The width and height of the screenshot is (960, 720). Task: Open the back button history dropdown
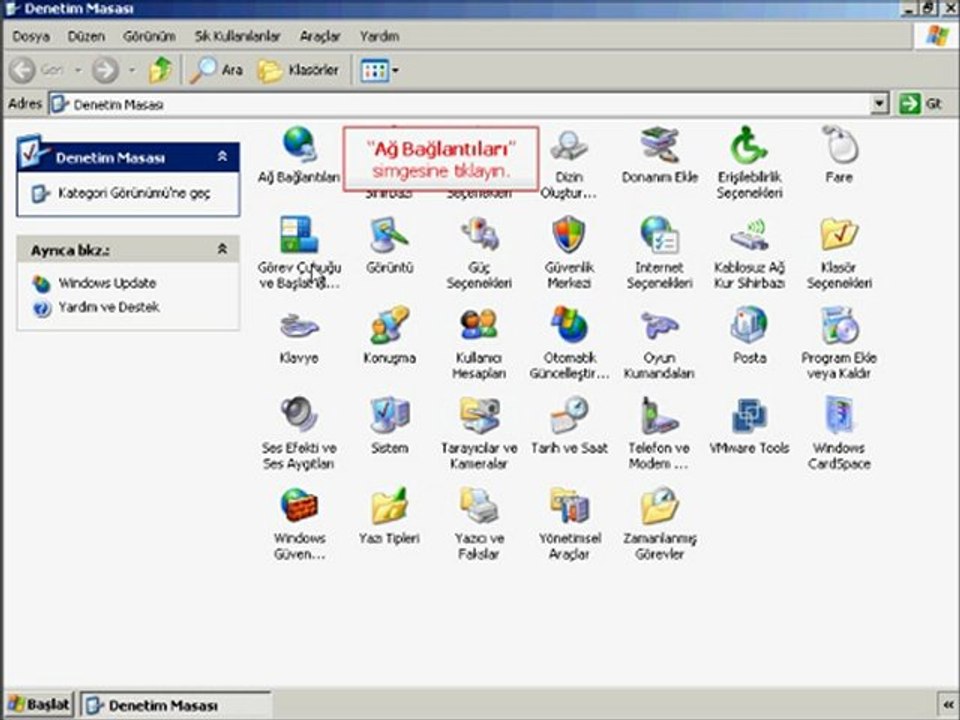click(x=78, y=70)
